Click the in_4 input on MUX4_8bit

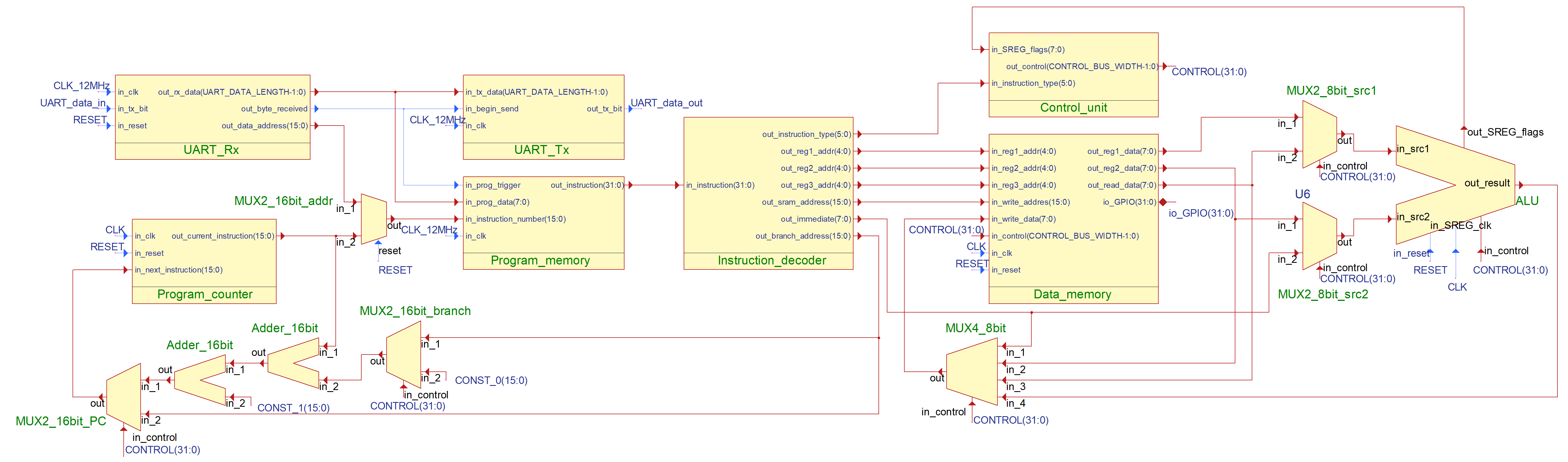[x=1015, y=404]
